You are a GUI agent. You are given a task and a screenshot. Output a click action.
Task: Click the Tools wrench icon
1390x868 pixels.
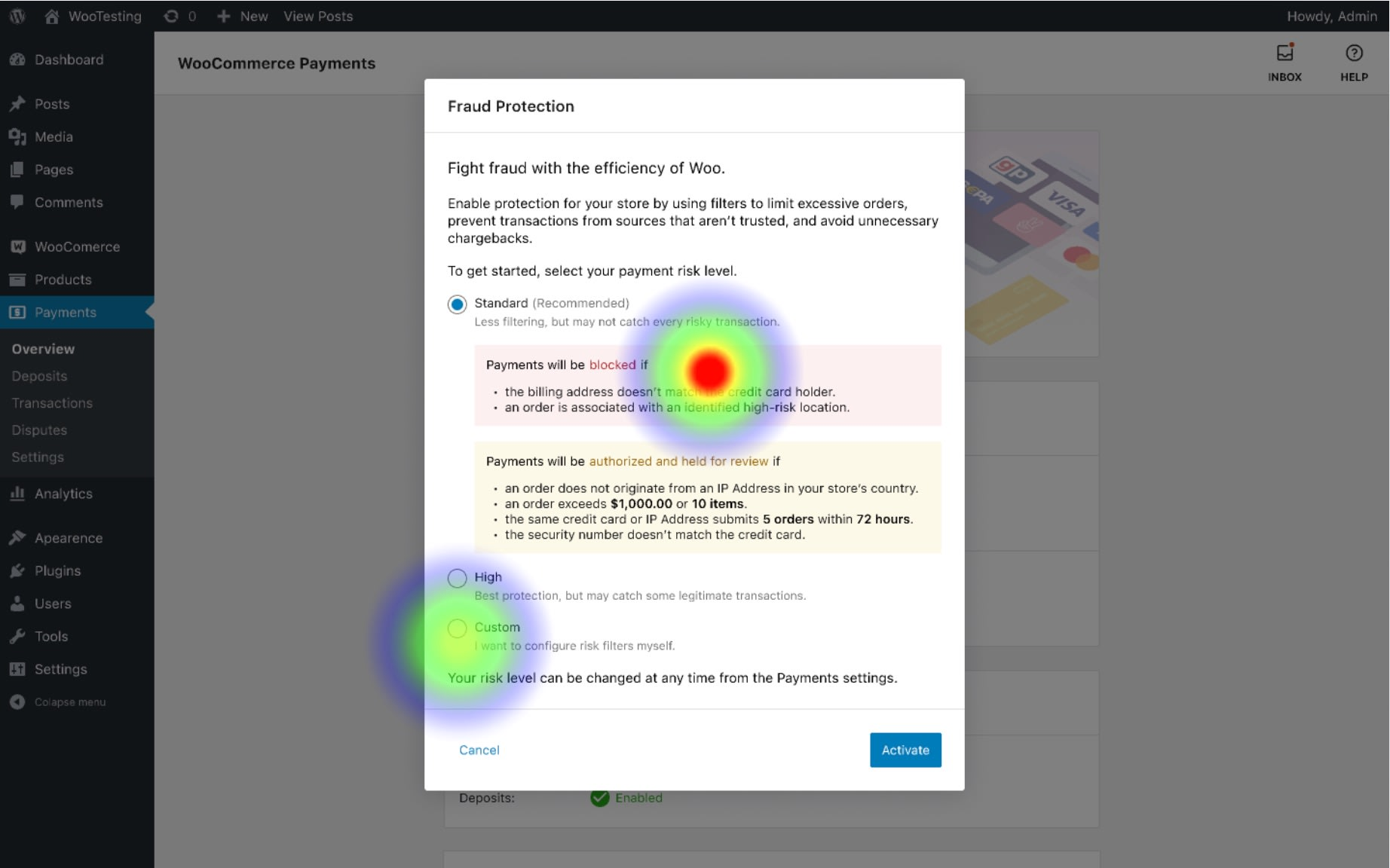[17, 636]
